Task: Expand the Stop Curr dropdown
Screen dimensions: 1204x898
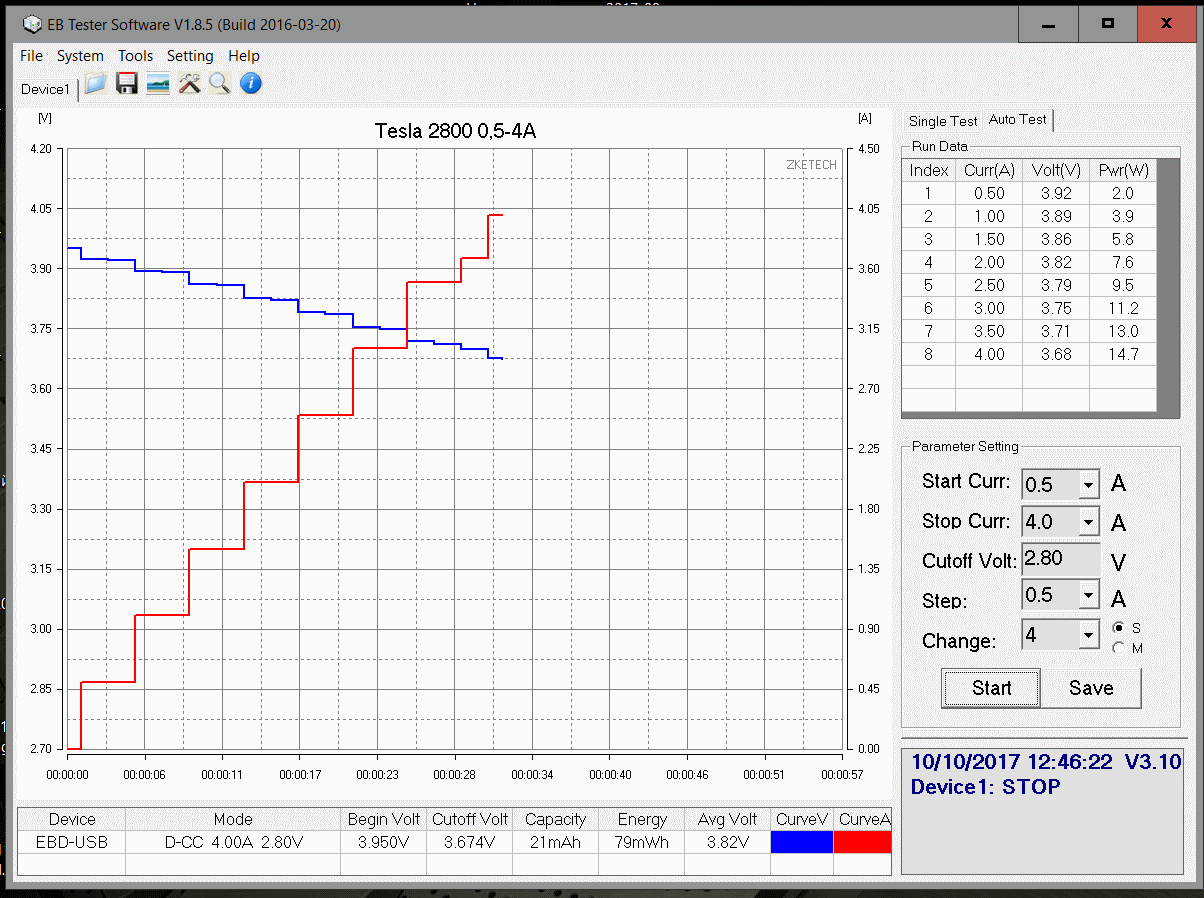Action: (1087, 522)
